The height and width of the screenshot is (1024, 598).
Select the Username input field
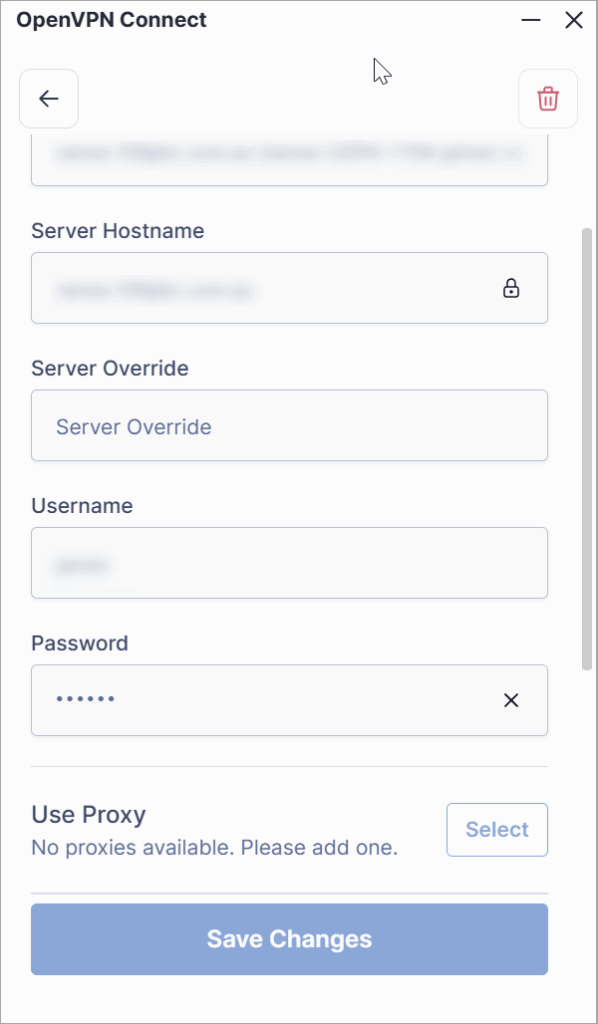[x=289, y=563]
